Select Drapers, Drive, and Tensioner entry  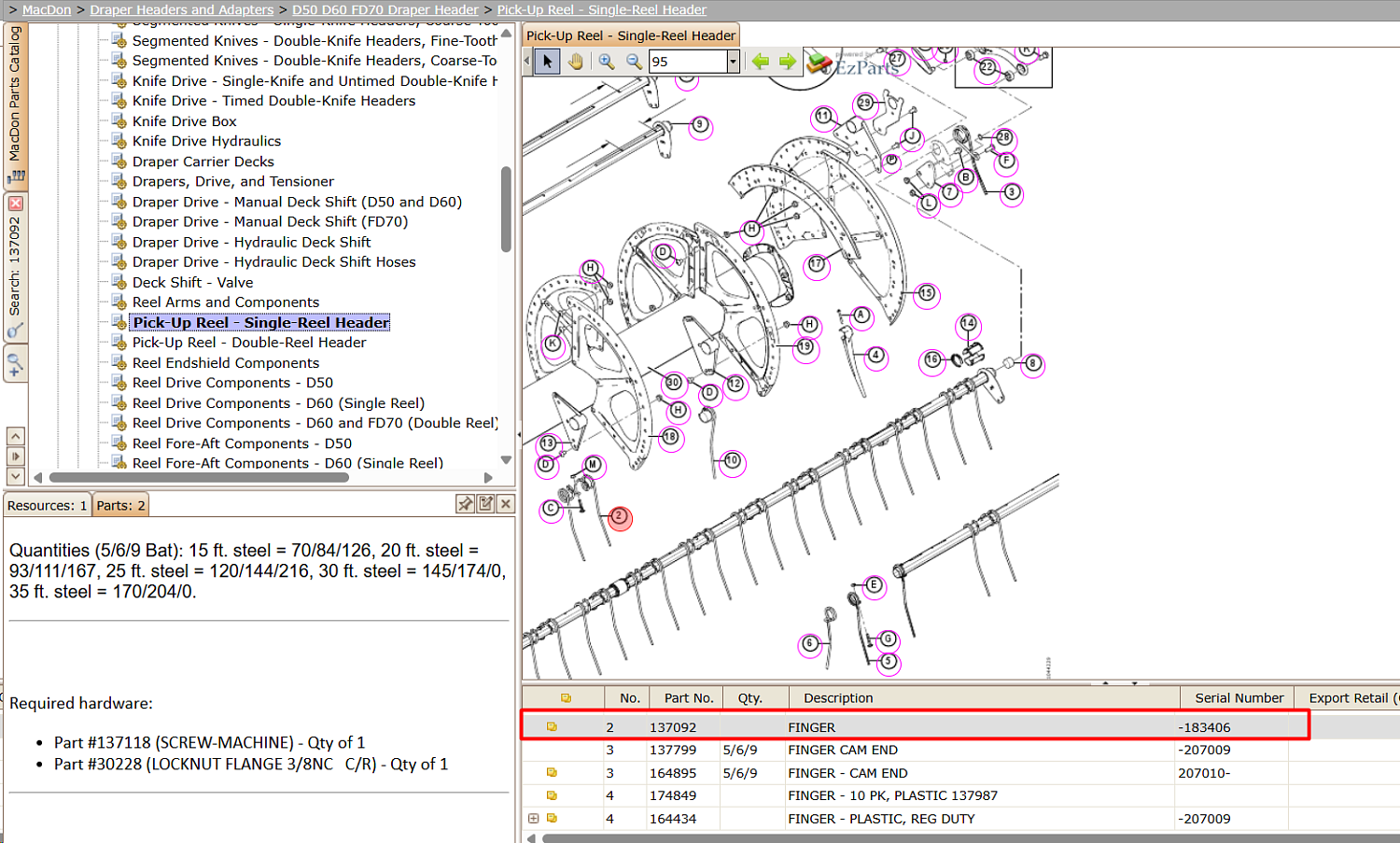(x=233, y=181)
